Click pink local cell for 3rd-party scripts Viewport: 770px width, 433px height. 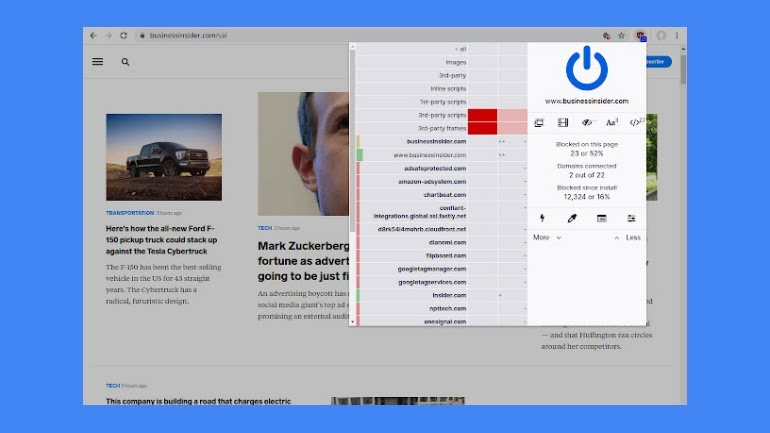click(512, 115)
